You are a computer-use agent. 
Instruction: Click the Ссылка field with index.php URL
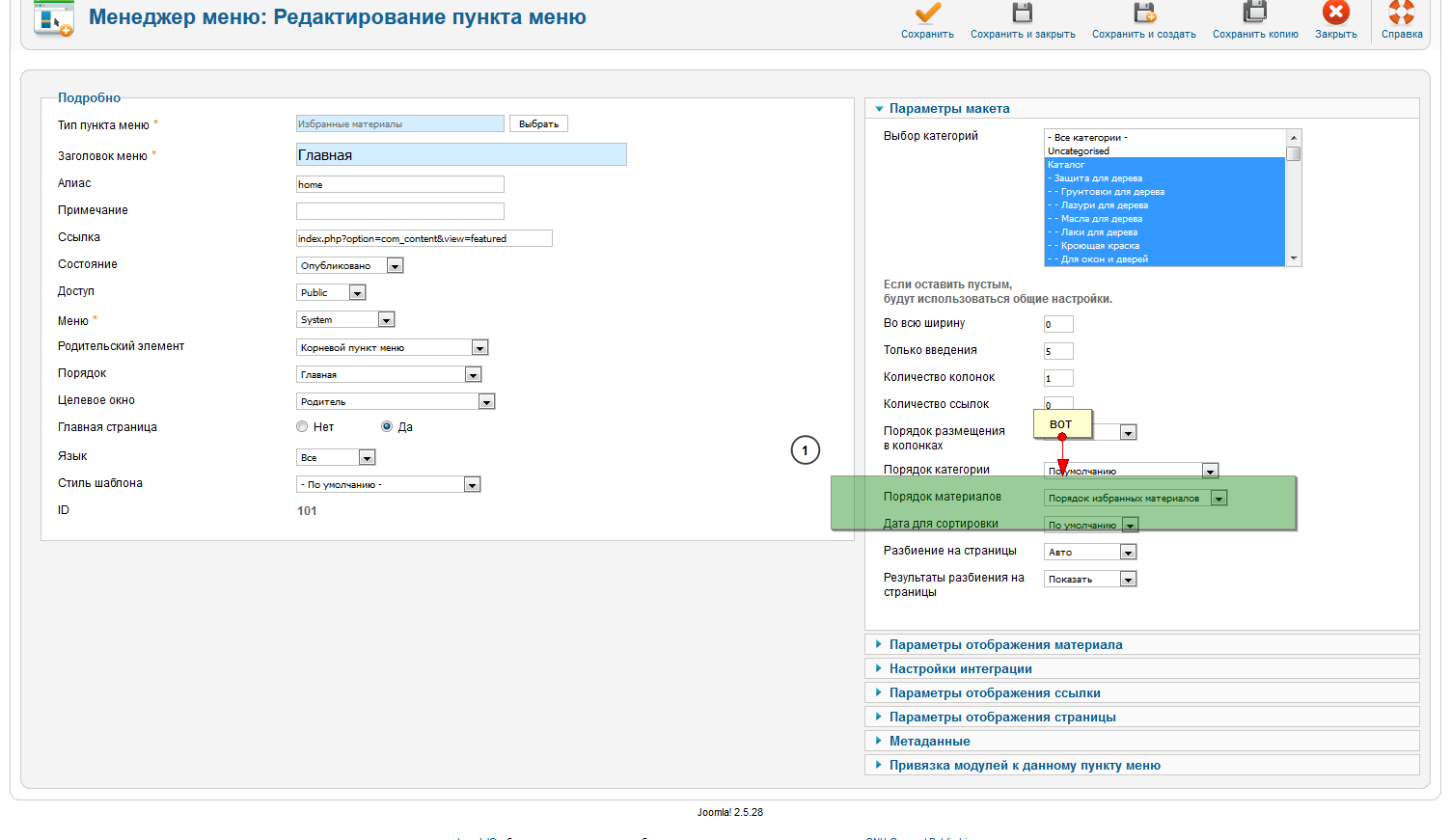[x=424, y=238]
